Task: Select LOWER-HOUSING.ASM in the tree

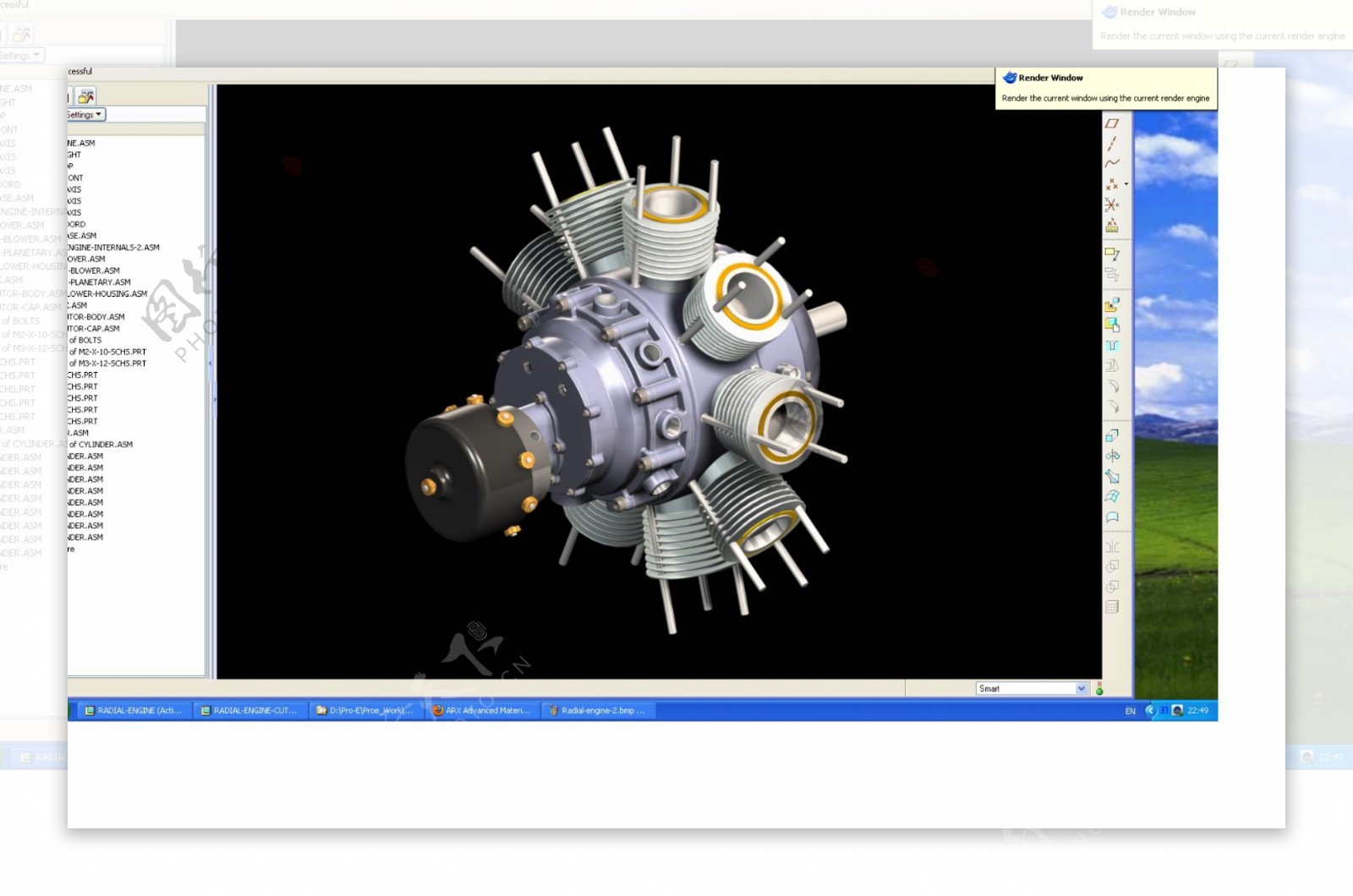Action: [x=107, y=294]
